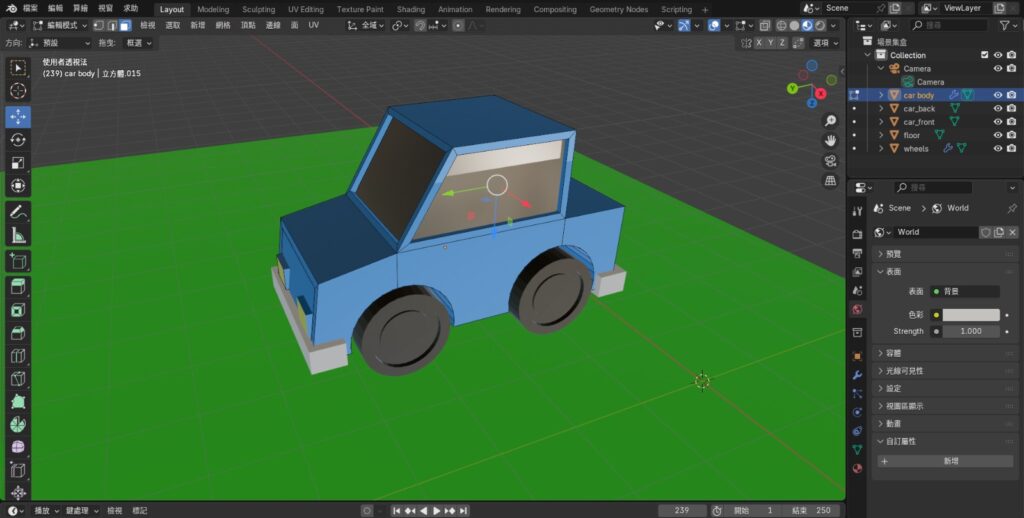Switch to the Modeling workspace tab
This screenshot has width=1024, height=518.
213,9
